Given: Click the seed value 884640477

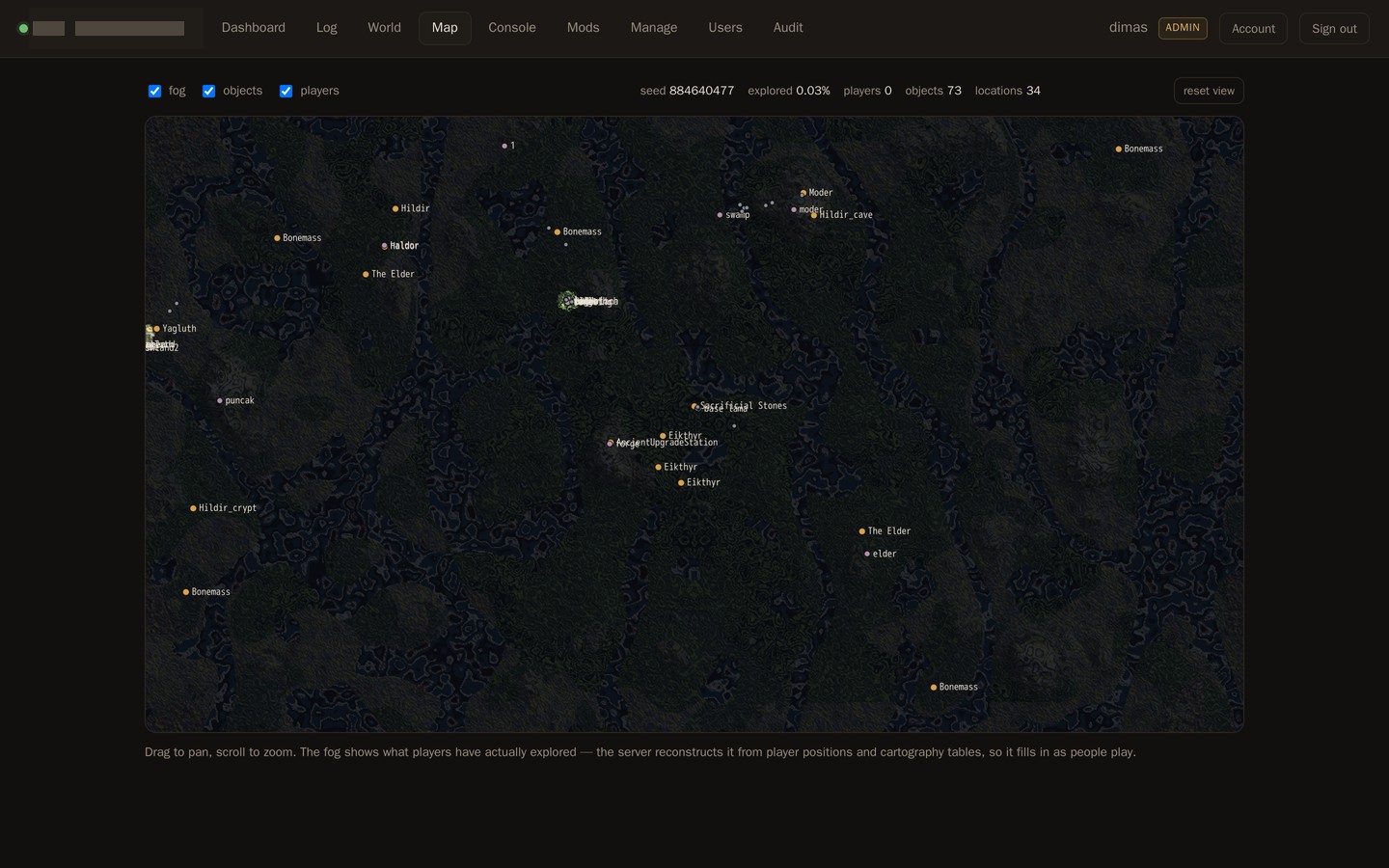Looking at the screenshot, I should (x=701, y=91).
